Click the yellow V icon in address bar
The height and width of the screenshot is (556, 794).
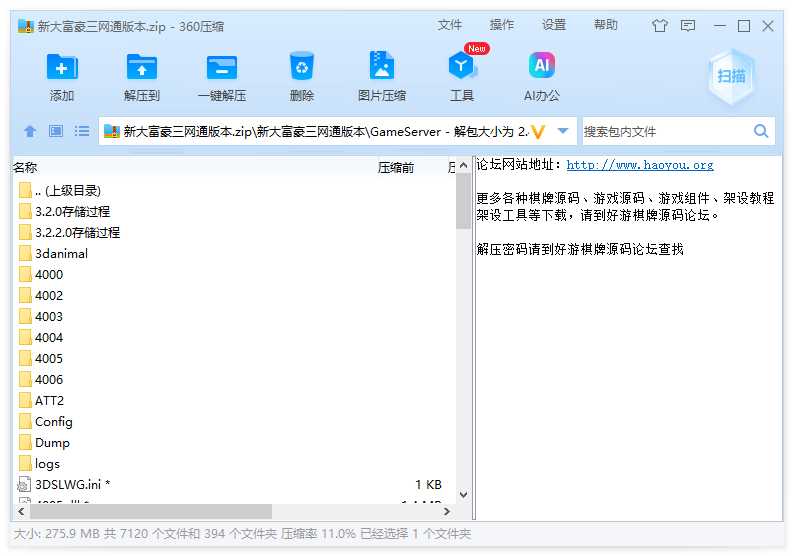point(538,132)
